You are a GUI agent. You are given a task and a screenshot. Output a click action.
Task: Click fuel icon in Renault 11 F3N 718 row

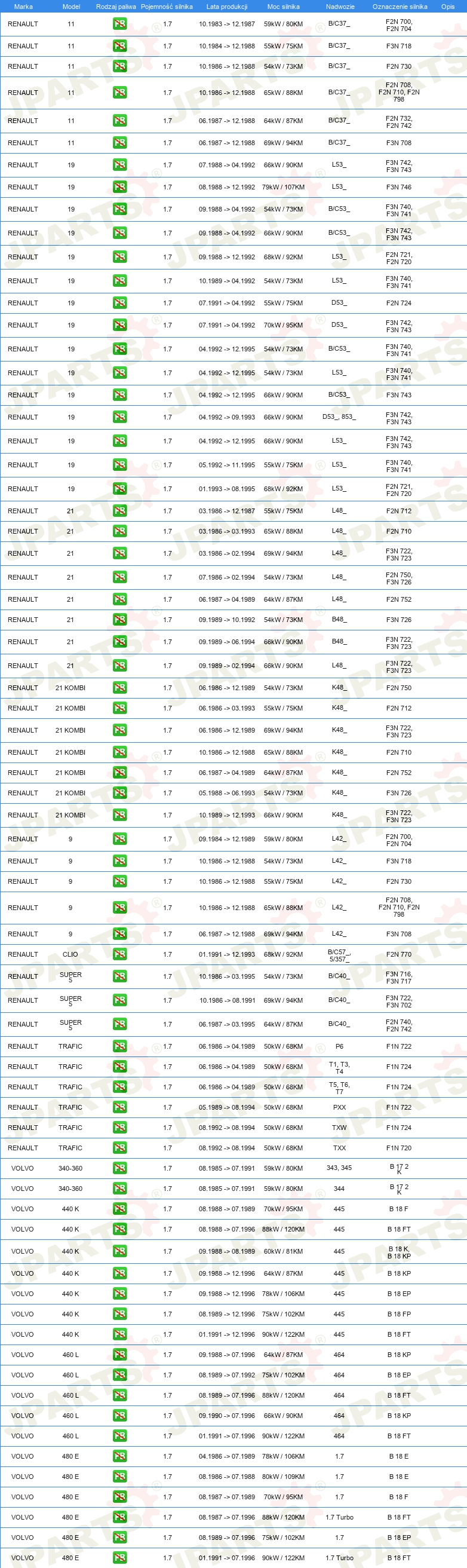pyautogui.click(x=120, y=45)
